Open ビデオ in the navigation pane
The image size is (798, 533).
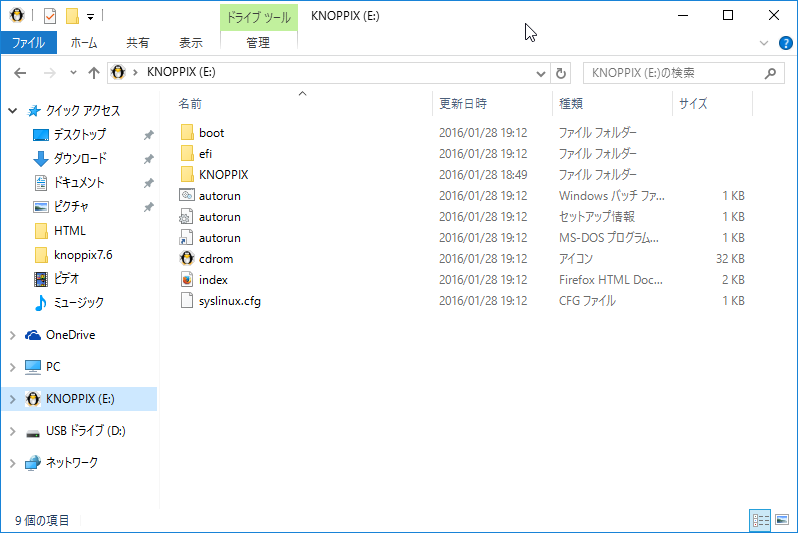67,278
